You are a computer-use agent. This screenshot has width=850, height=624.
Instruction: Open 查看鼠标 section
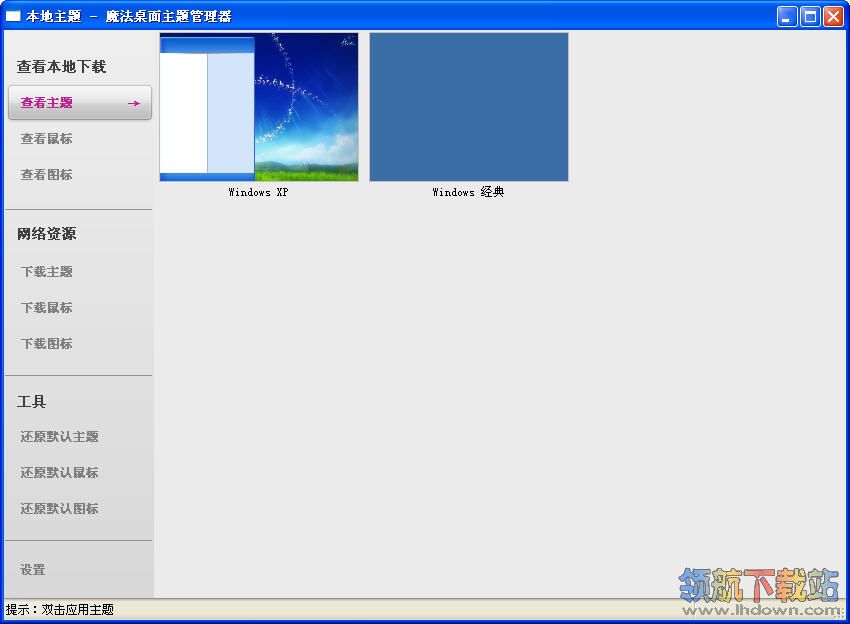click(47, 139)
